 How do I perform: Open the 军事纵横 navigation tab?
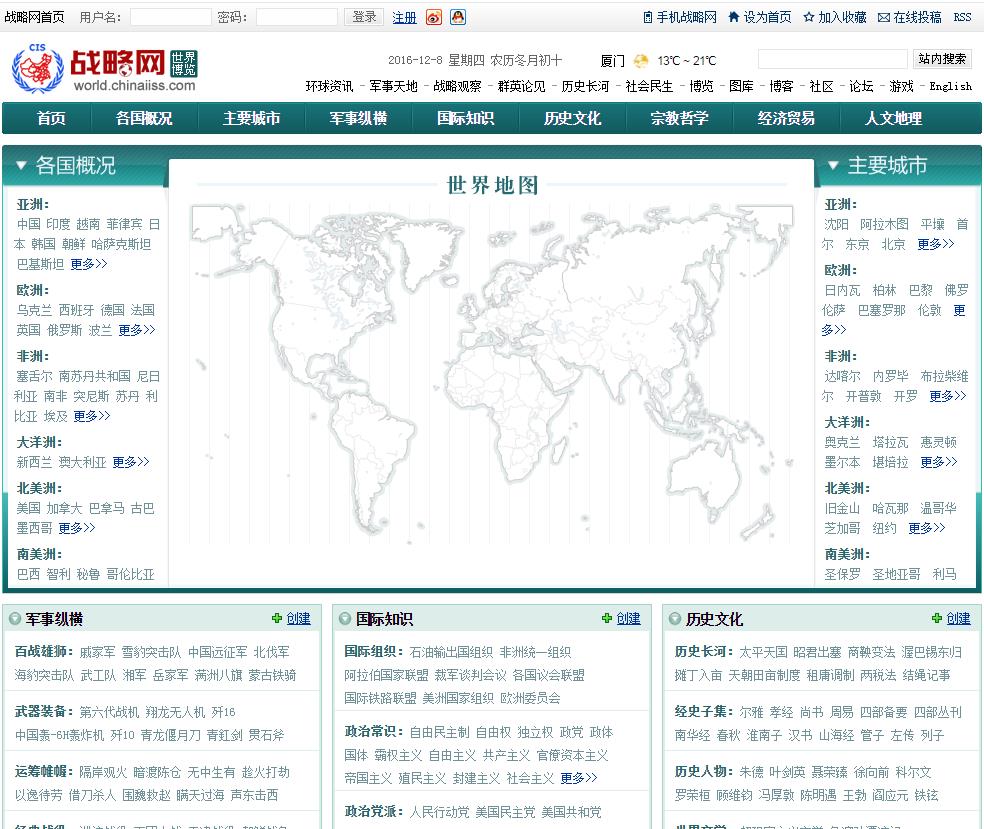358,118
